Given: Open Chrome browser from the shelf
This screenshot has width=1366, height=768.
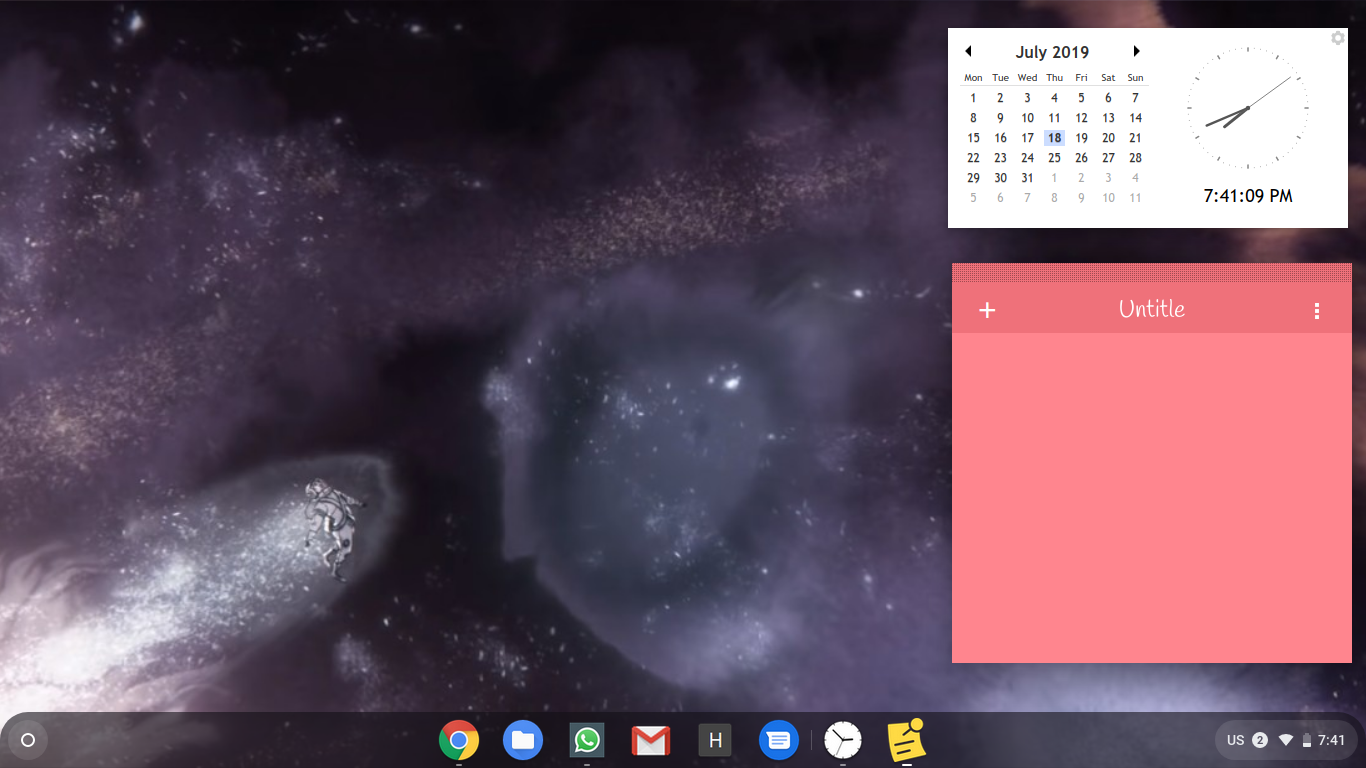Looking at the screenshot, I should click(458, 740).
